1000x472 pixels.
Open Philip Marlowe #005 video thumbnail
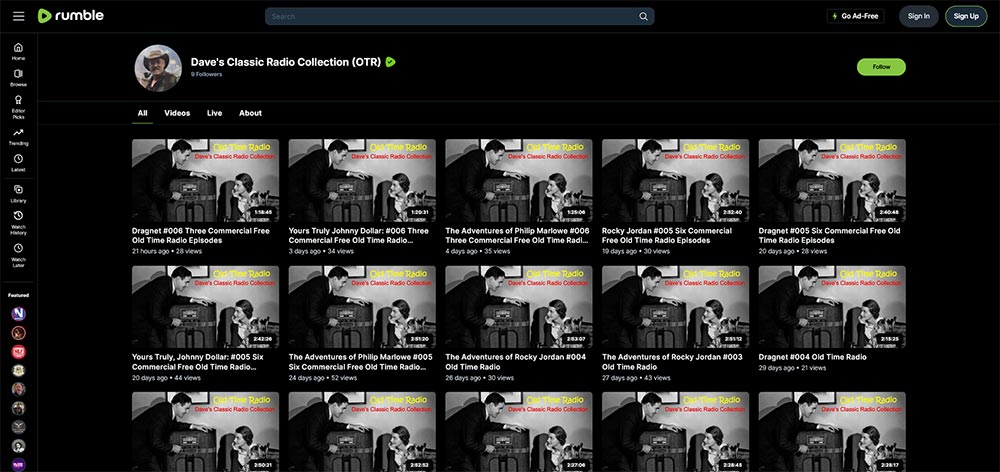point(362,307)
